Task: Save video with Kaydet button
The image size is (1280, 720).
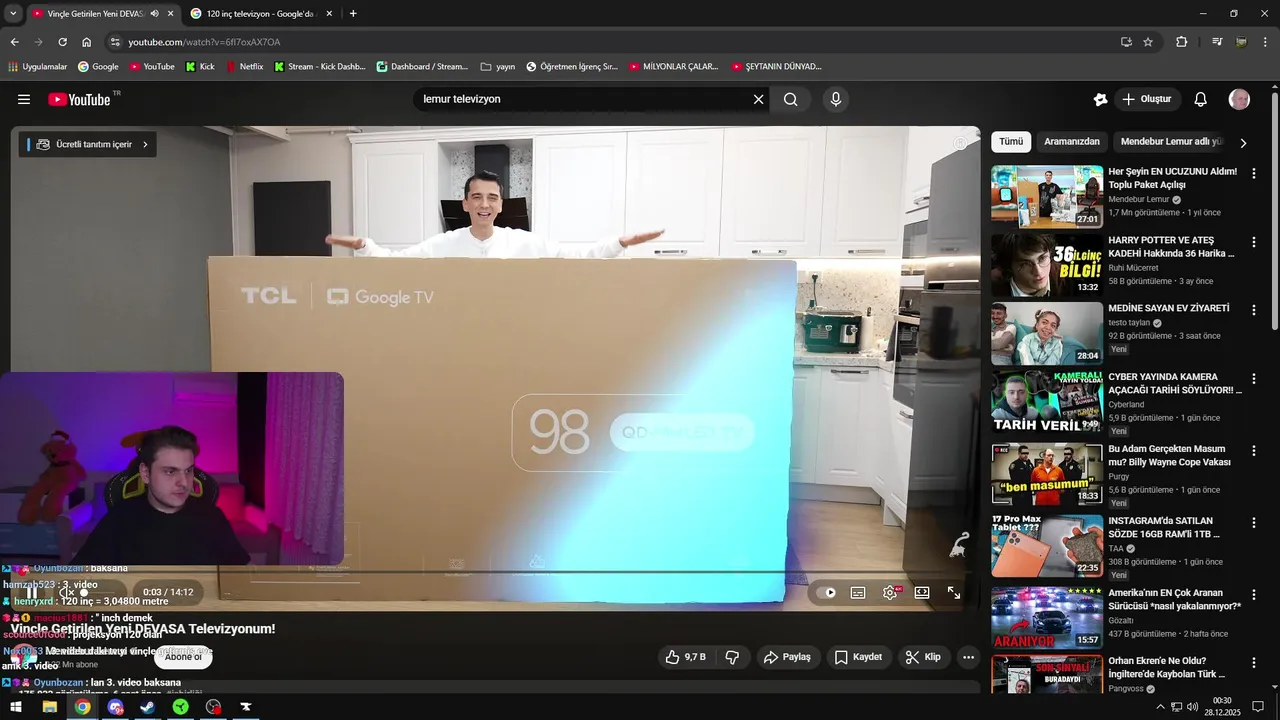Action: coord(858,657)
